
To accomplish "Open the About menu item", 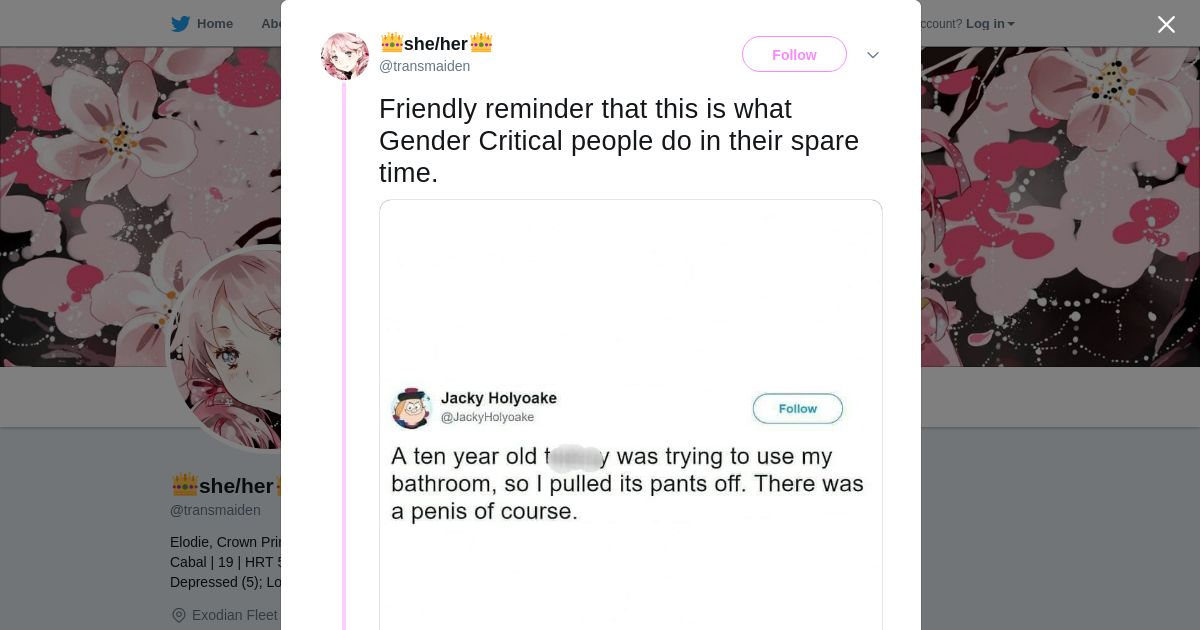I will [x=271, y=24].
